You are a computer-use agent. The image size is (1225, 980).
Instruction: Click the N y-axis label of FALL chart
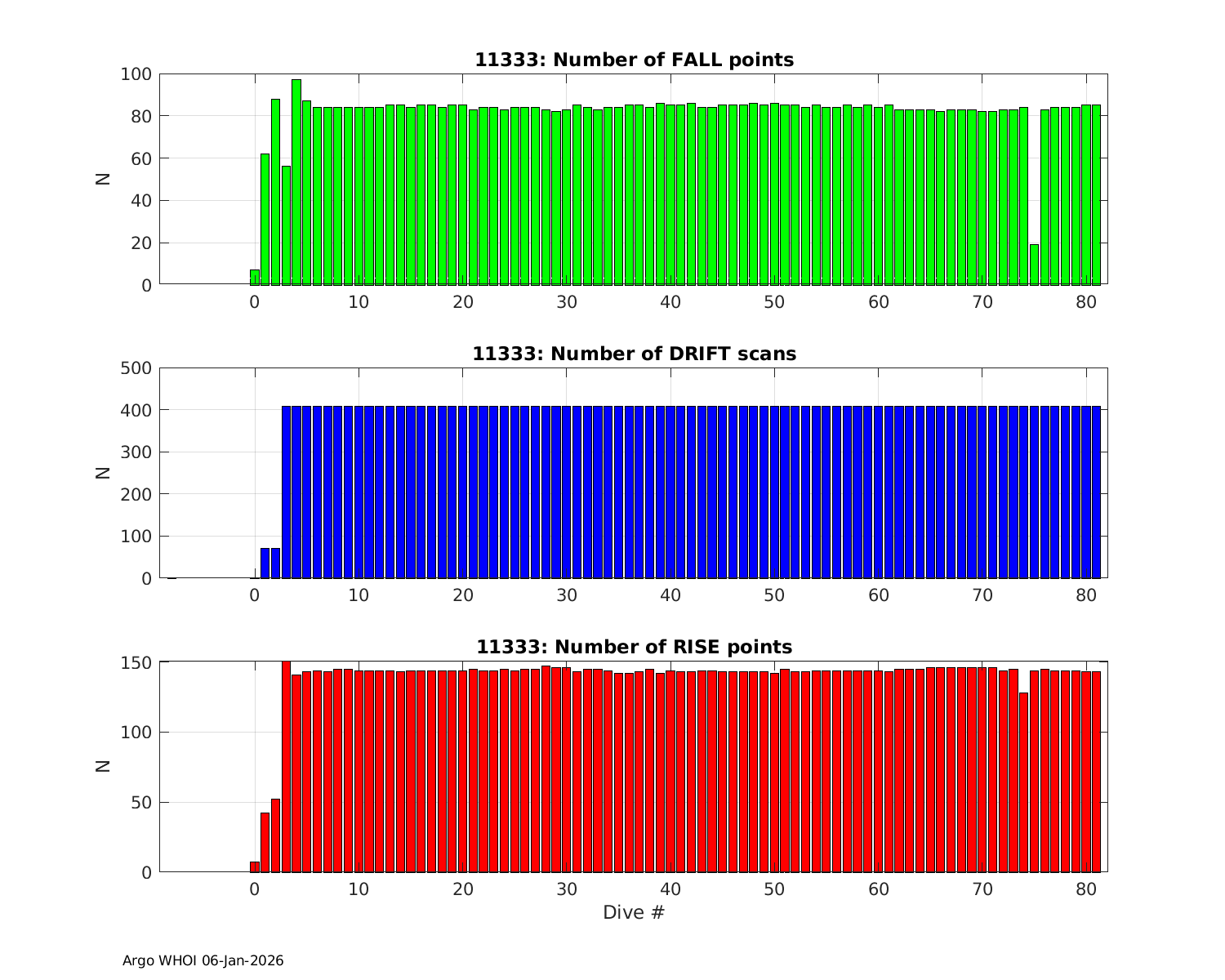pyautogui.click(x=104, y=179)
